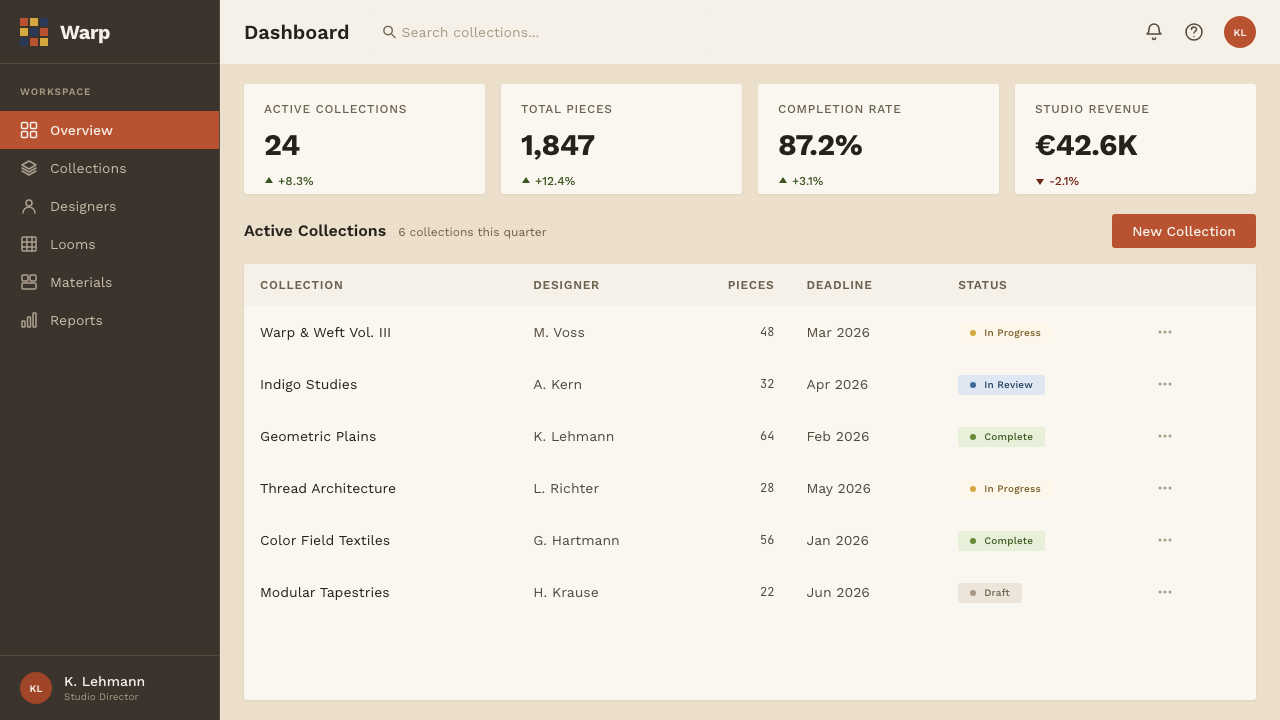Open the Studio Revenue stat card
Screen dimensions: 1280x720
[1135, 139]
